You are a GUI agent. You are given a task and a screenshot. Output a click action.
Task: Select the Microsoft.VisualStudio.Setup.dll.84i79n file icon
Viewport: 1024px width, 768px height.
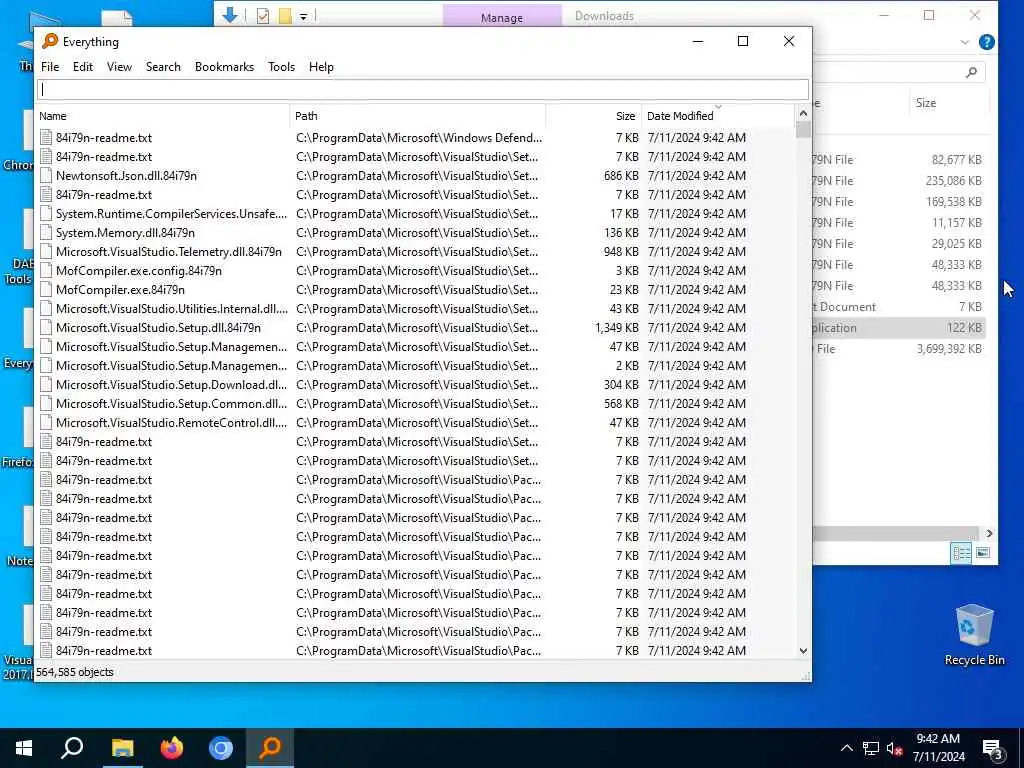[x=46, y=327]
